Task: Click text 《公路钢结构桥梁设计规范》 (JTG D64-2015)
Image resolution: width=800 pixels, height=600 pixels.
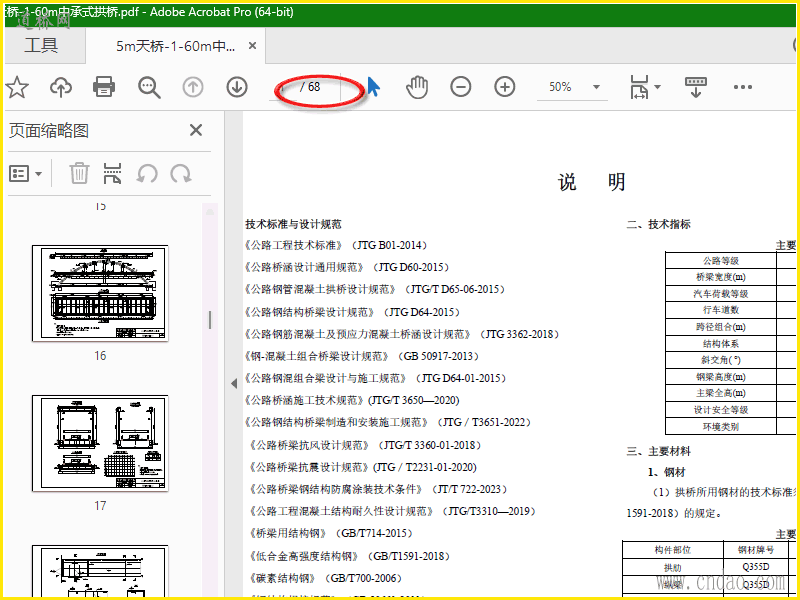Action: [x=353, y=312]
